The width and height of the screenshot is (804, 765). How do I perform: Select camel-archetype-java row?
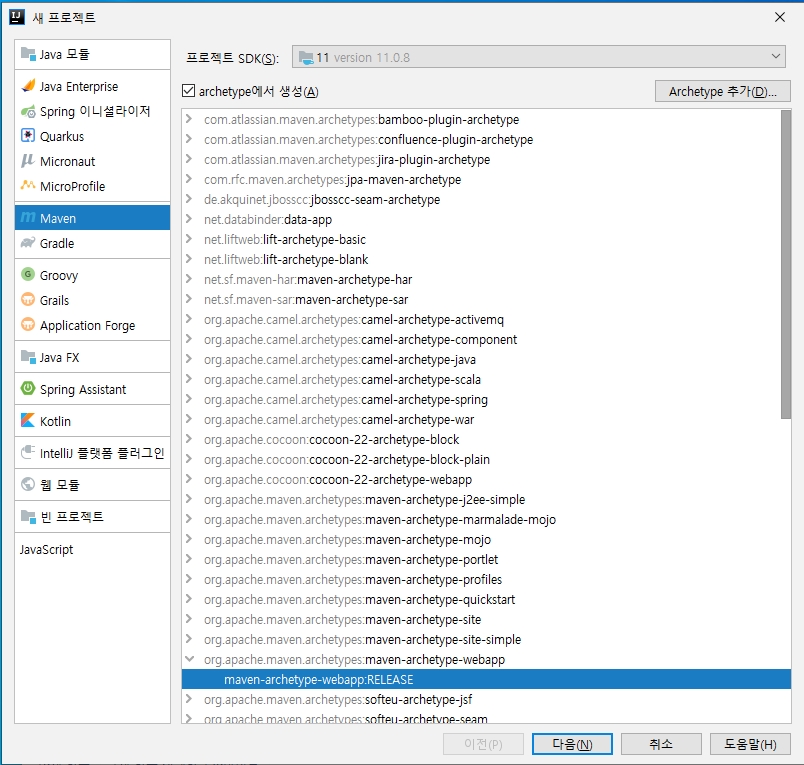[x=482, y=359]
